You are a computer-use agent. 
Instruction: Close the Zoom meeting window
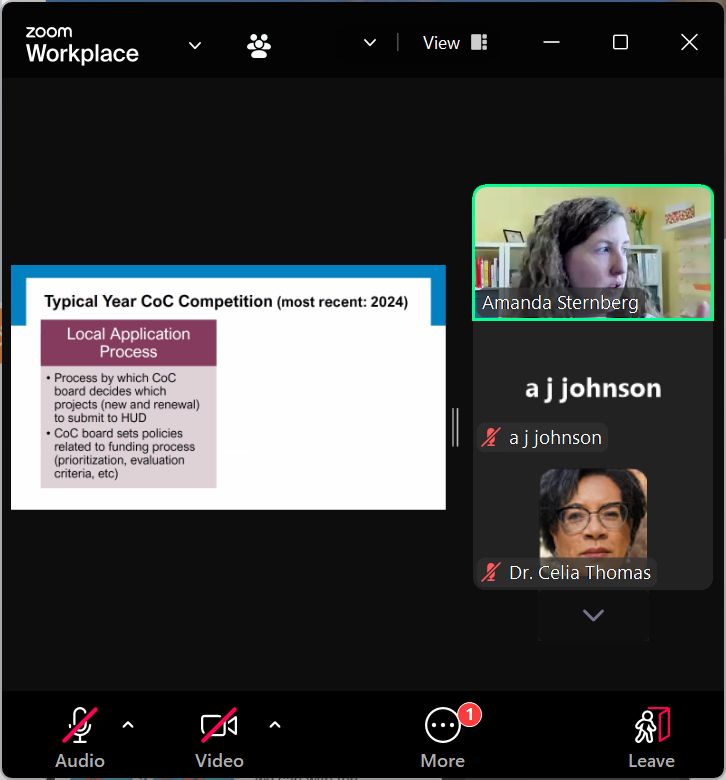tap(689, 42)
